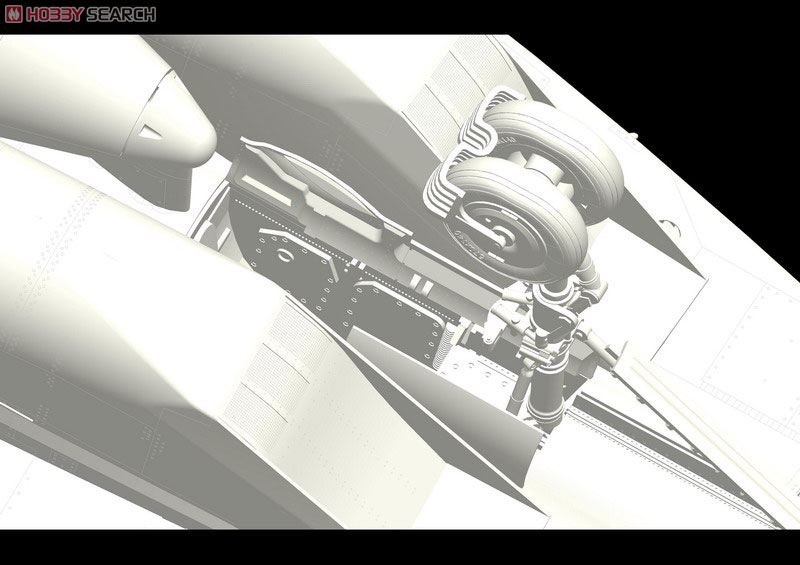Click the HOBBY SEARCH logo text

pyautogui.click(x=91, y=14)
